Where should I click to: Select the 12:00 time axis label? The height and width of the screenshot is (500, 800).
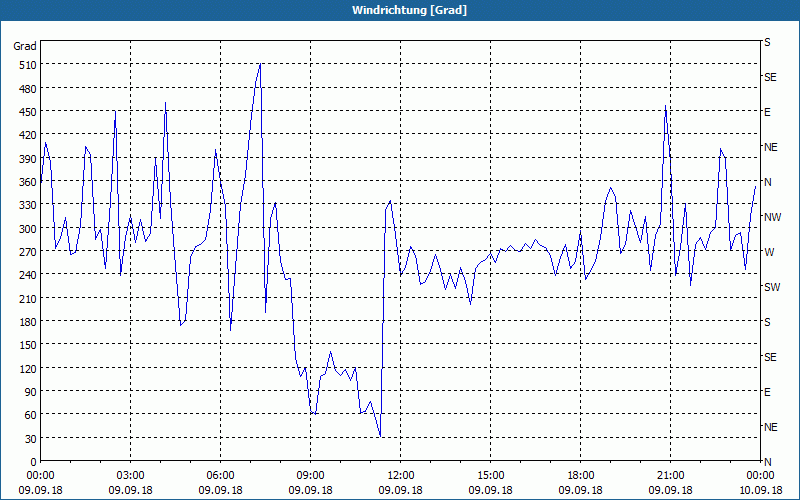click(401, 476)
